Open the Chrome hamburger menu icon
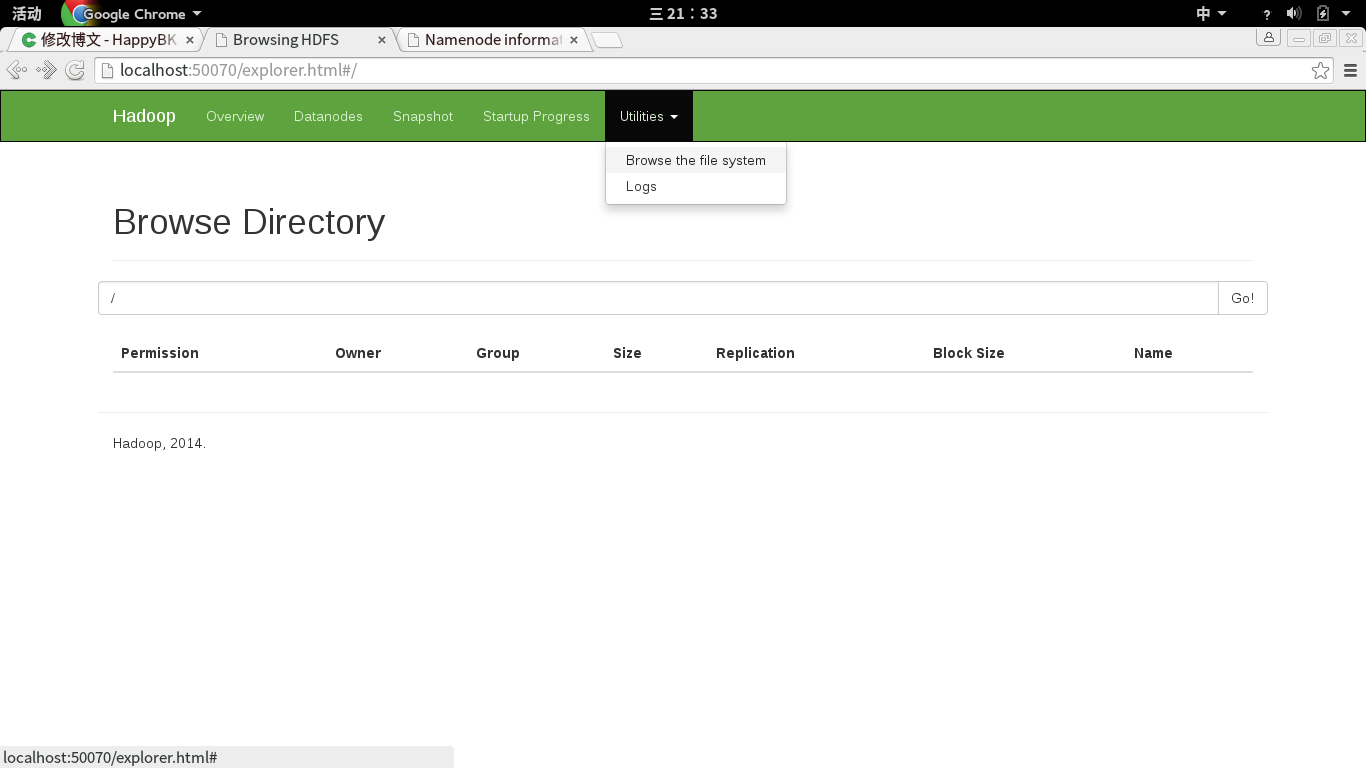 pos(1350,70)
